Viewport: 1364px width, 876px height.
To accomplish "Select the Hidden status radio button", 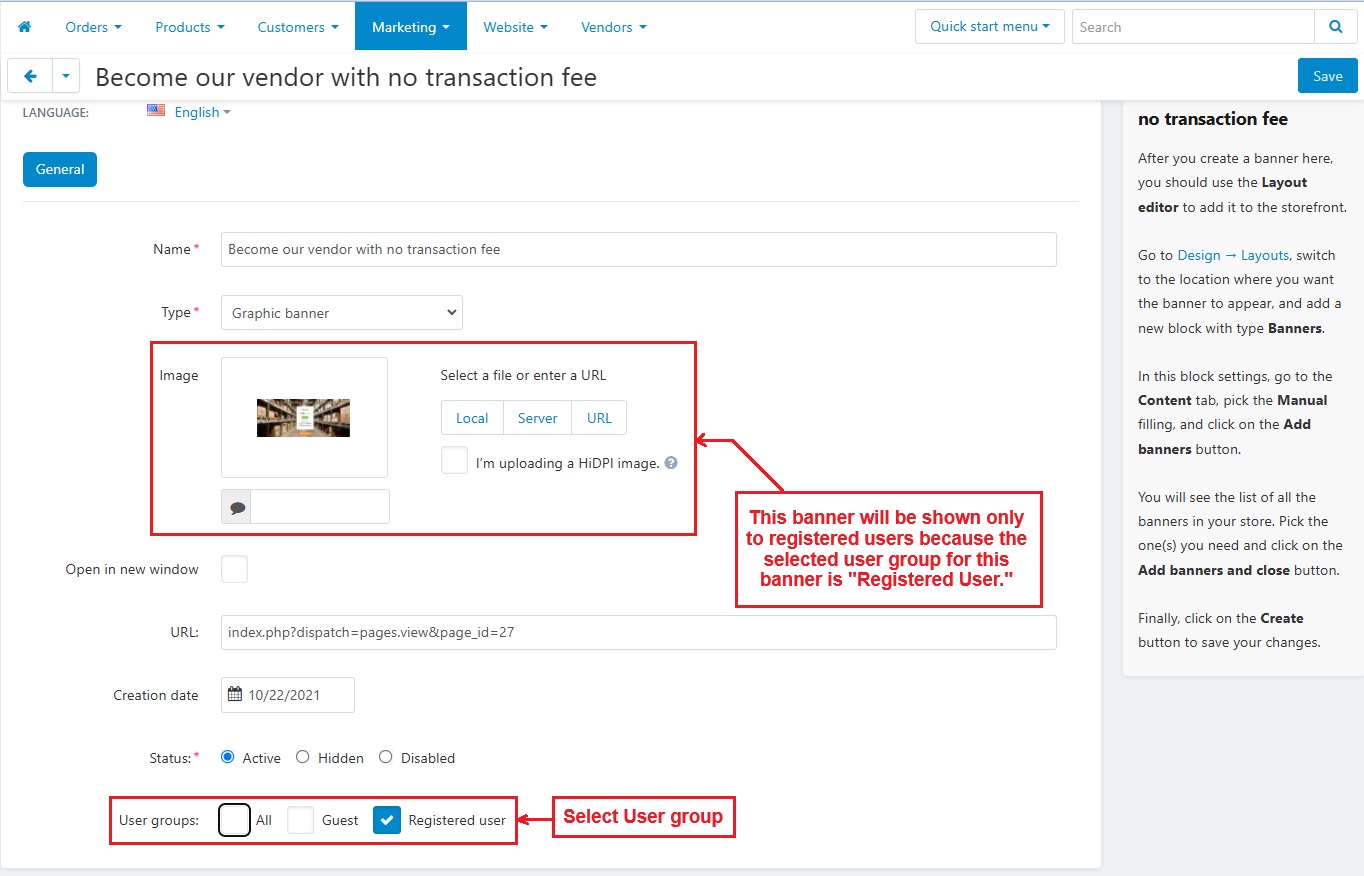I will (303, 757).
